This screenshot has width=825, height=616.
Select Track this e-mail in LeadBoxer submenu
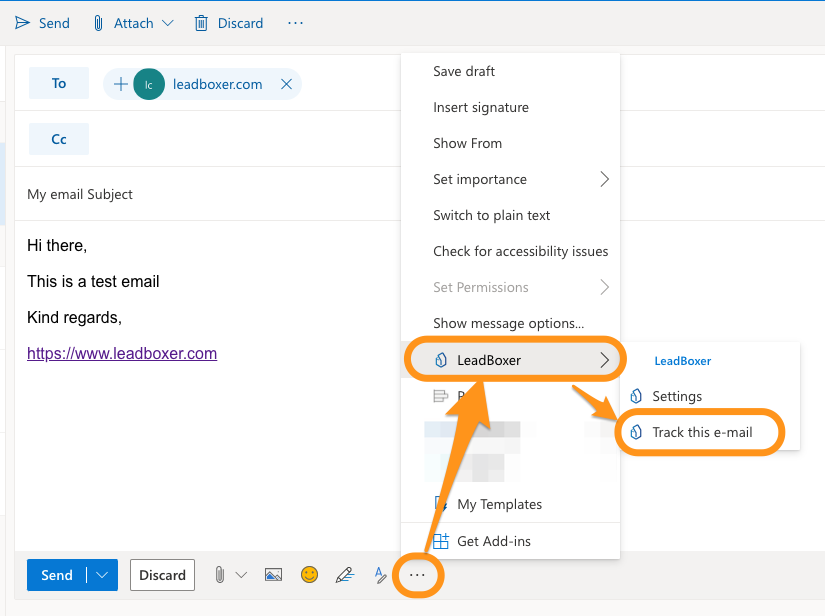pos(701,433)
